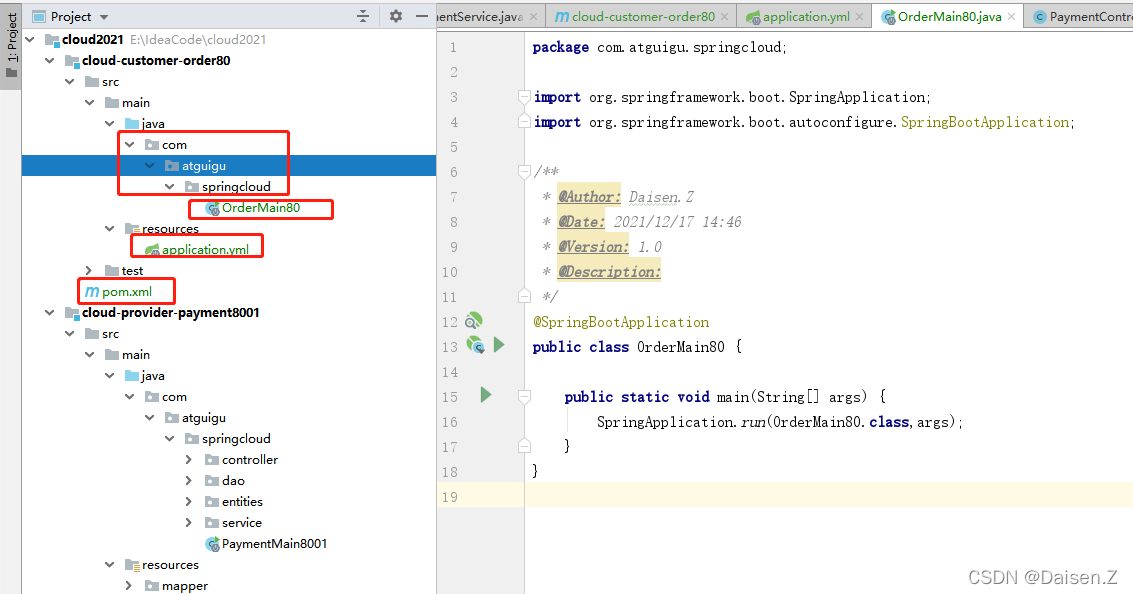Click the test folder icon
The height and width of the screenshot is (594, 1133).
click(112, 270)
